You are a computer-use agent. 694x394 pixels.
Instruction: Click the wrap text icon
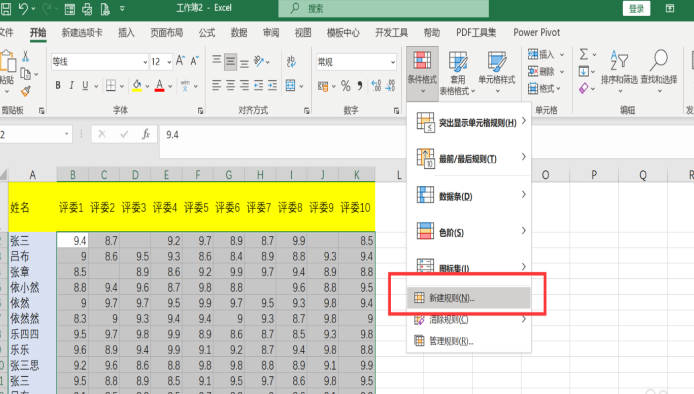(291, 62)
